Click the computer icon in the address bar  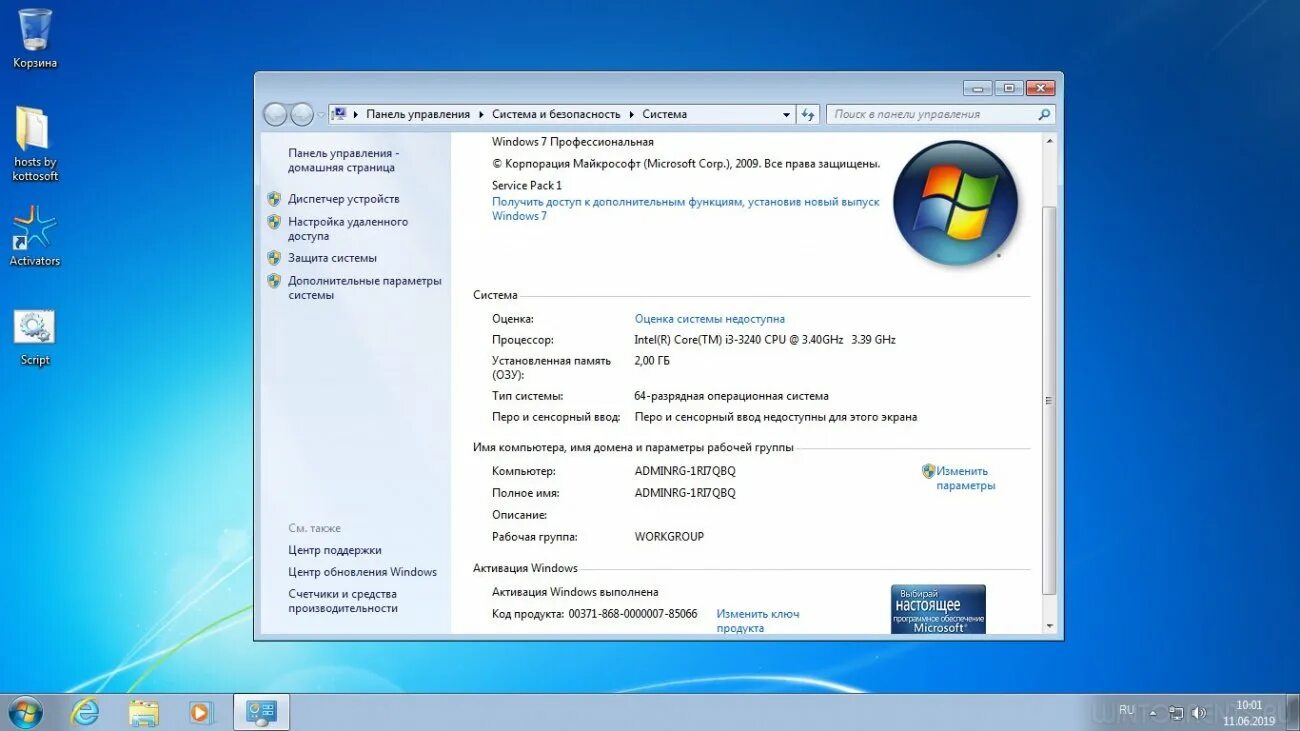(x=339, y=114)
